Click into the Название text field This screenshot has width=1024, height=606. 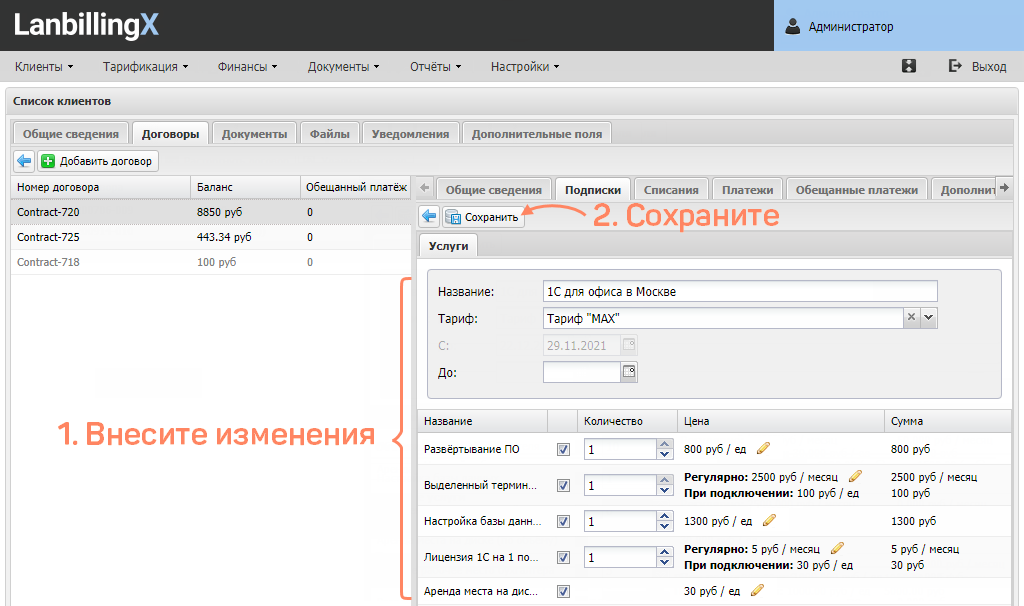(x=740, y=291)
